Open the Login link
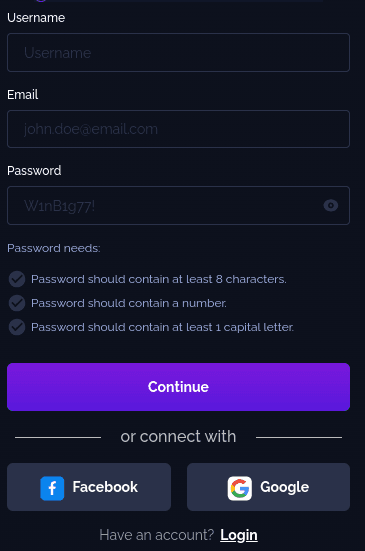 [x=239, y=535]
